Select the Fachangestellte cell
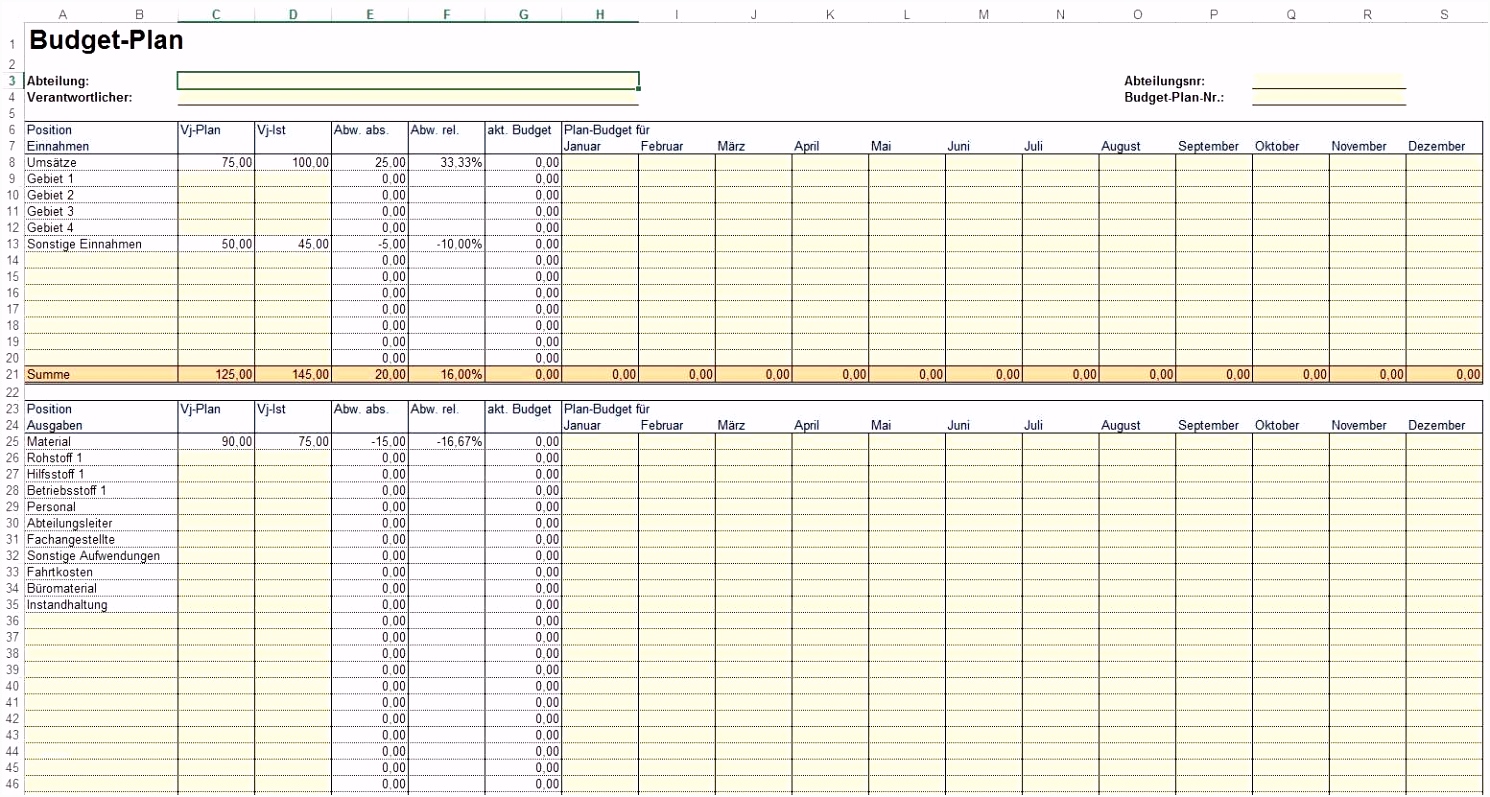Viewport: 1490px width, 797px height. (100, 539)
